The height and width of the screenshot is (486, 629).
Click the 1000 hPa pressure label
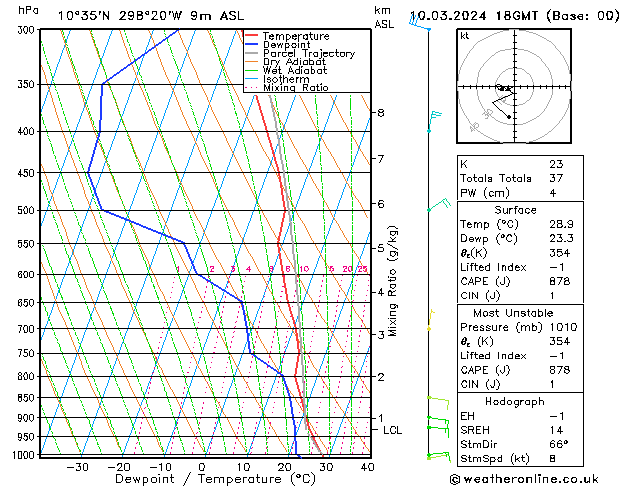click(x=24, y=455)
